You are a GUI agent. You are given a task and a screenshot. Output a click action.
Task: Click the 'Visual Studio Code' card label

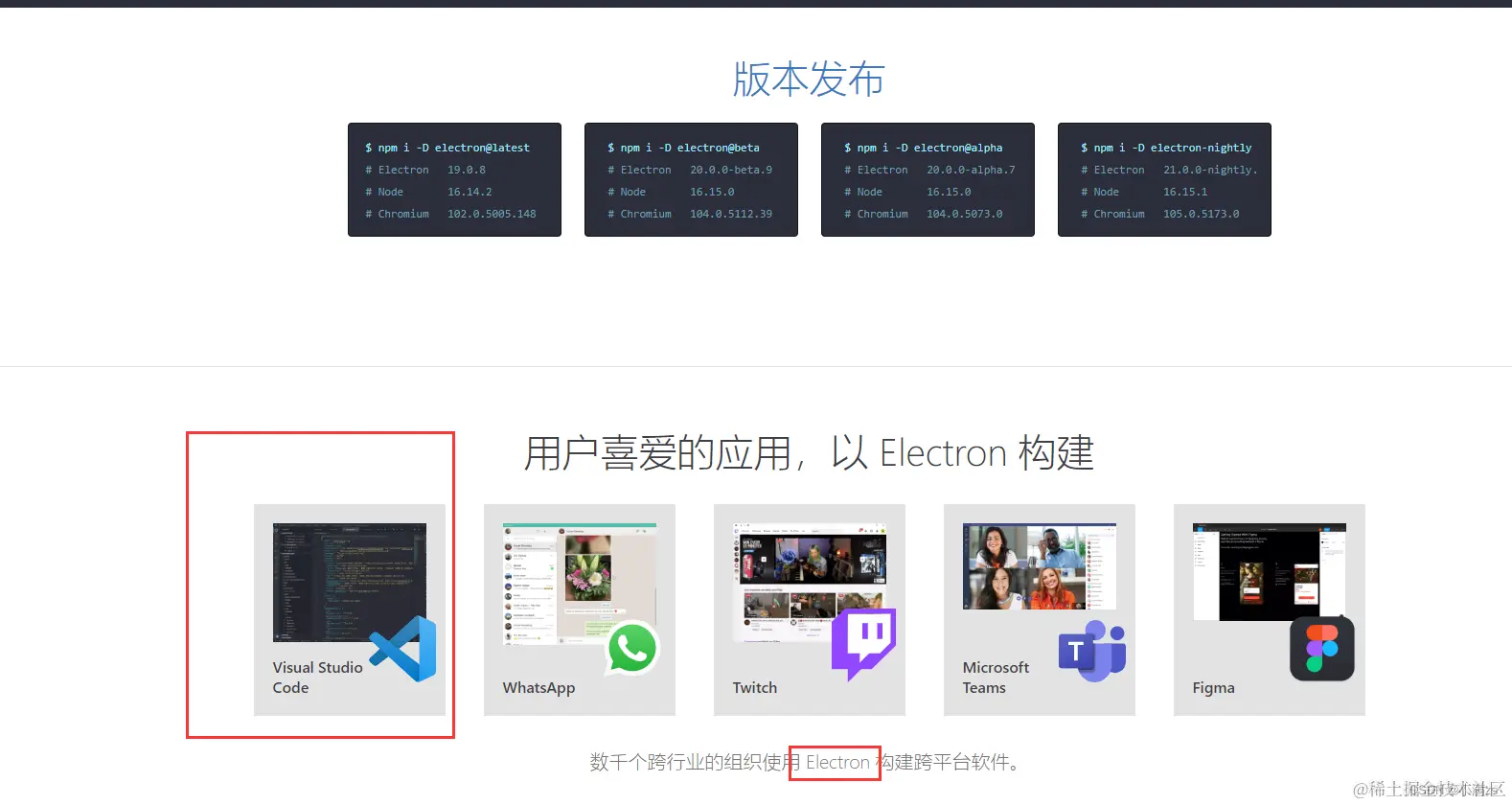(317, 678)
